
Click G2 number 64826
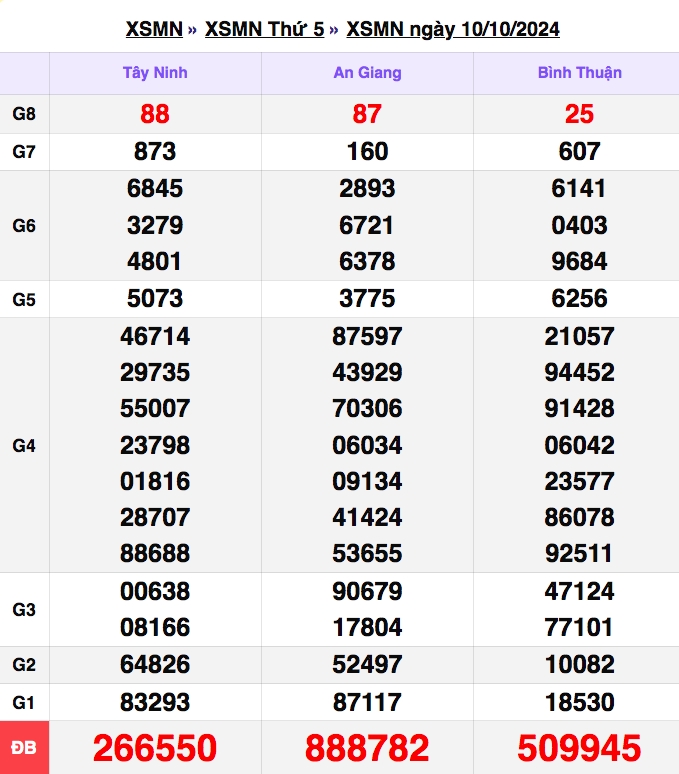(x=155, y=664)
